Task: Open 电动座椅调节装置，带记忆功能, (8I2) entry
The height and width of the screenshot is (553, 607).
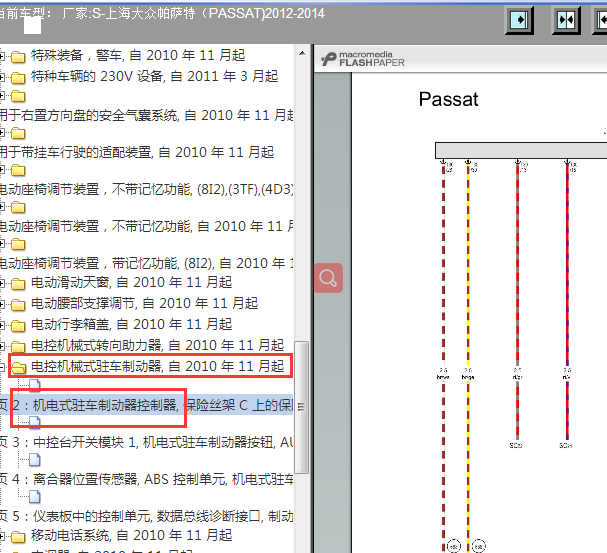Action: (146, 264)
